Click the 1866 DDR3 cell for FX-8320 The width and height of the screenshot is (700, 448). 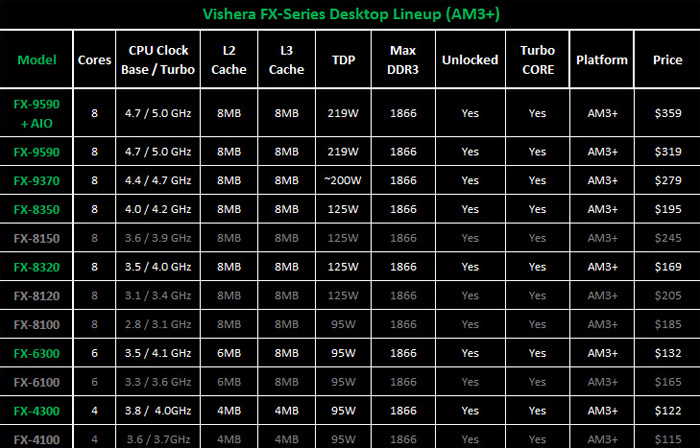403,266
